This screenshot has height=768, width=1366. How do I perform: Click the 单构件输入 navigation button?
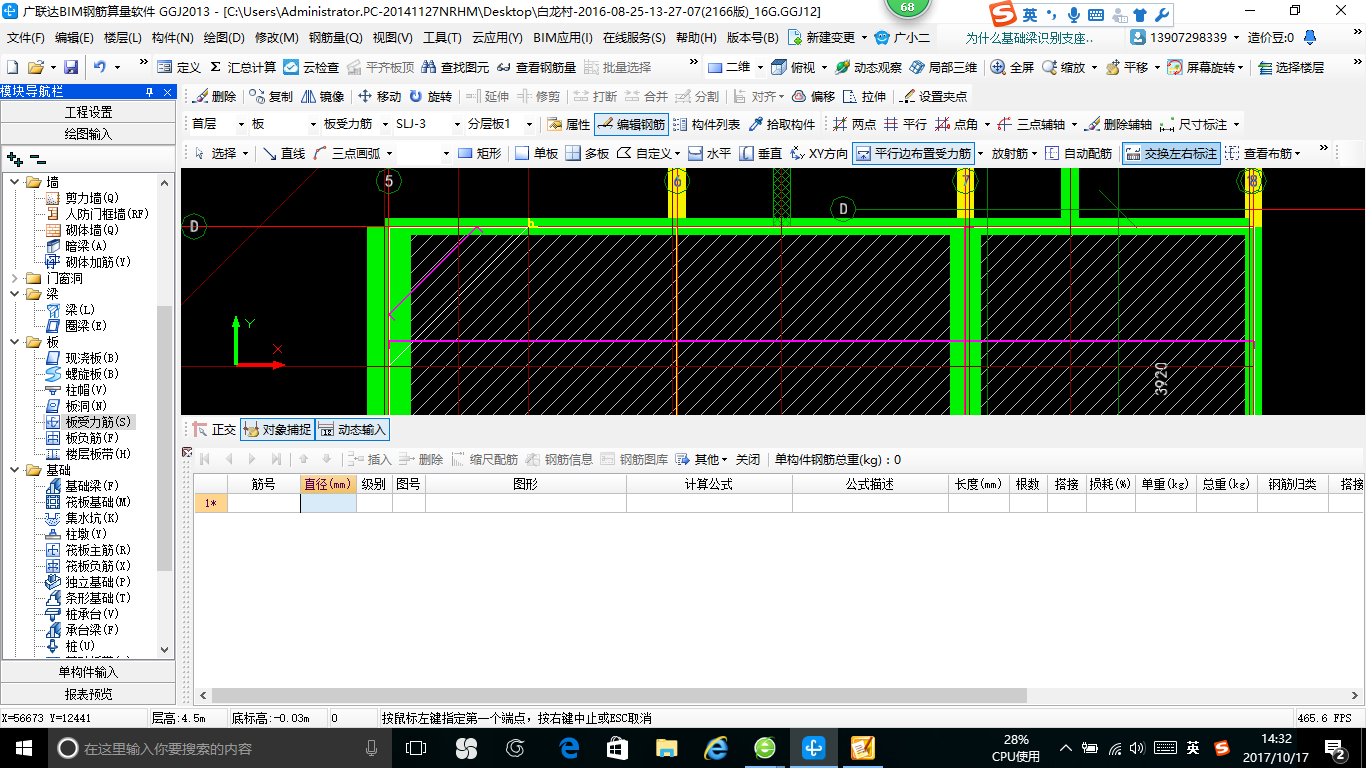[88, 672]
